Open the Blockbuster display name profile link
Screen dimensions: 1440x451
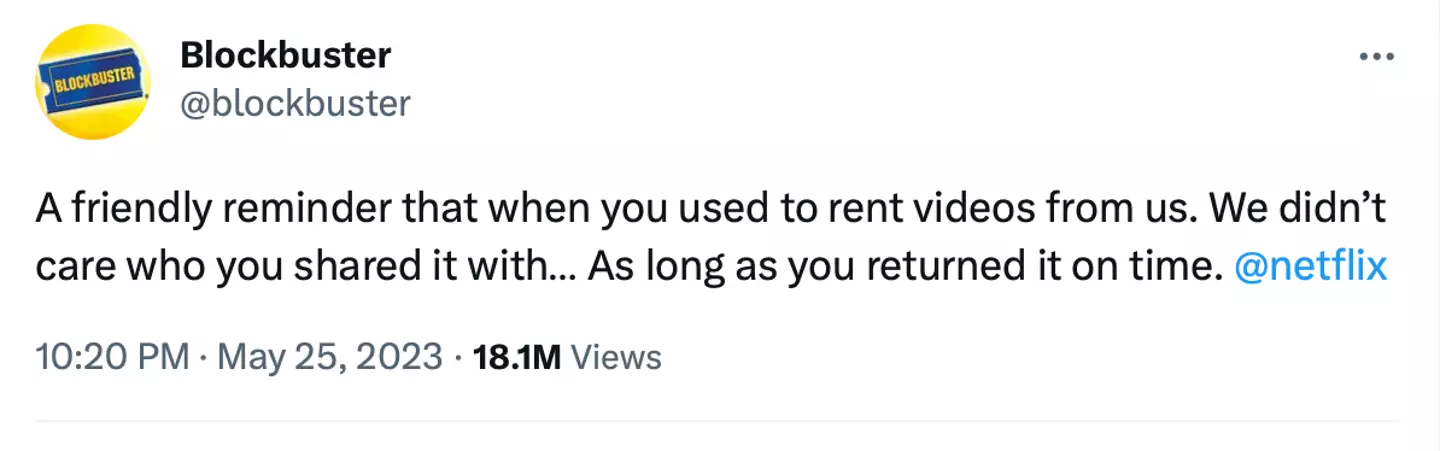(285, 55)
